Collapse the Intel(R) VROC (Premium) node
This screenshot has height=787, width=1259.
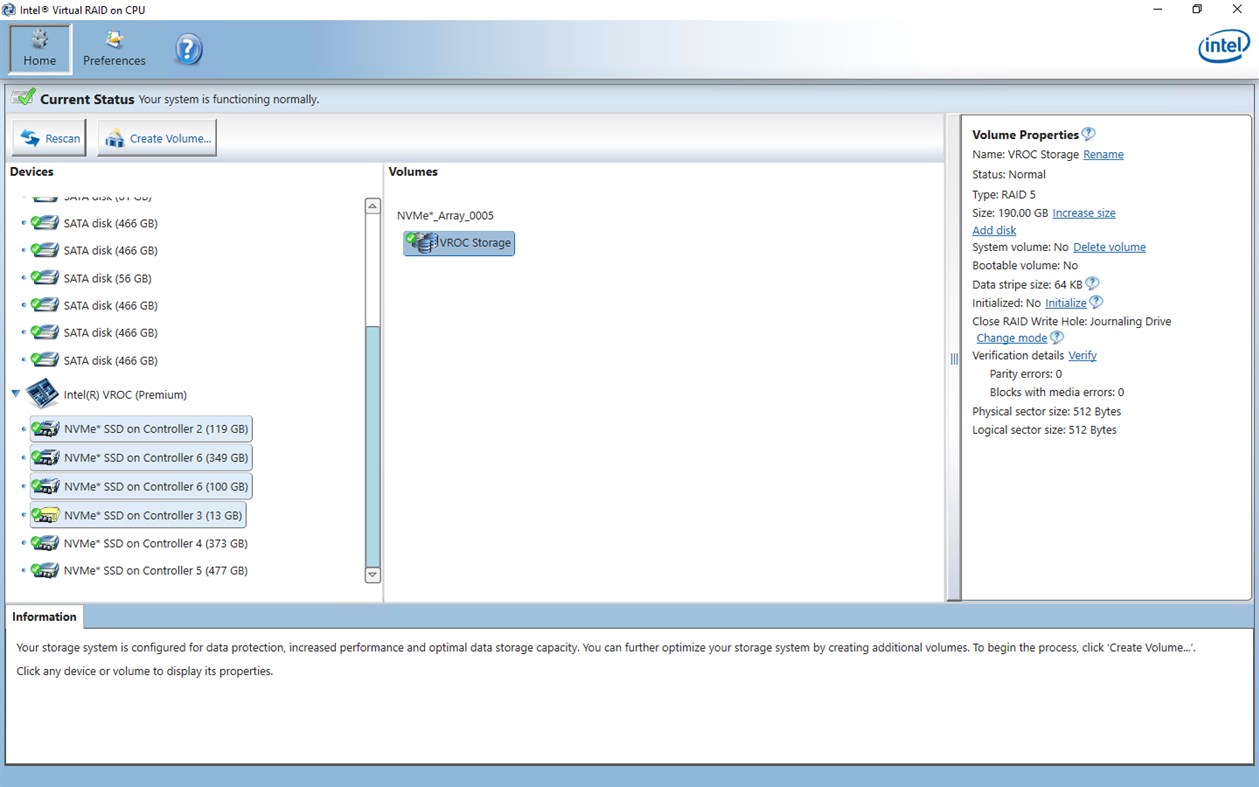14,394
